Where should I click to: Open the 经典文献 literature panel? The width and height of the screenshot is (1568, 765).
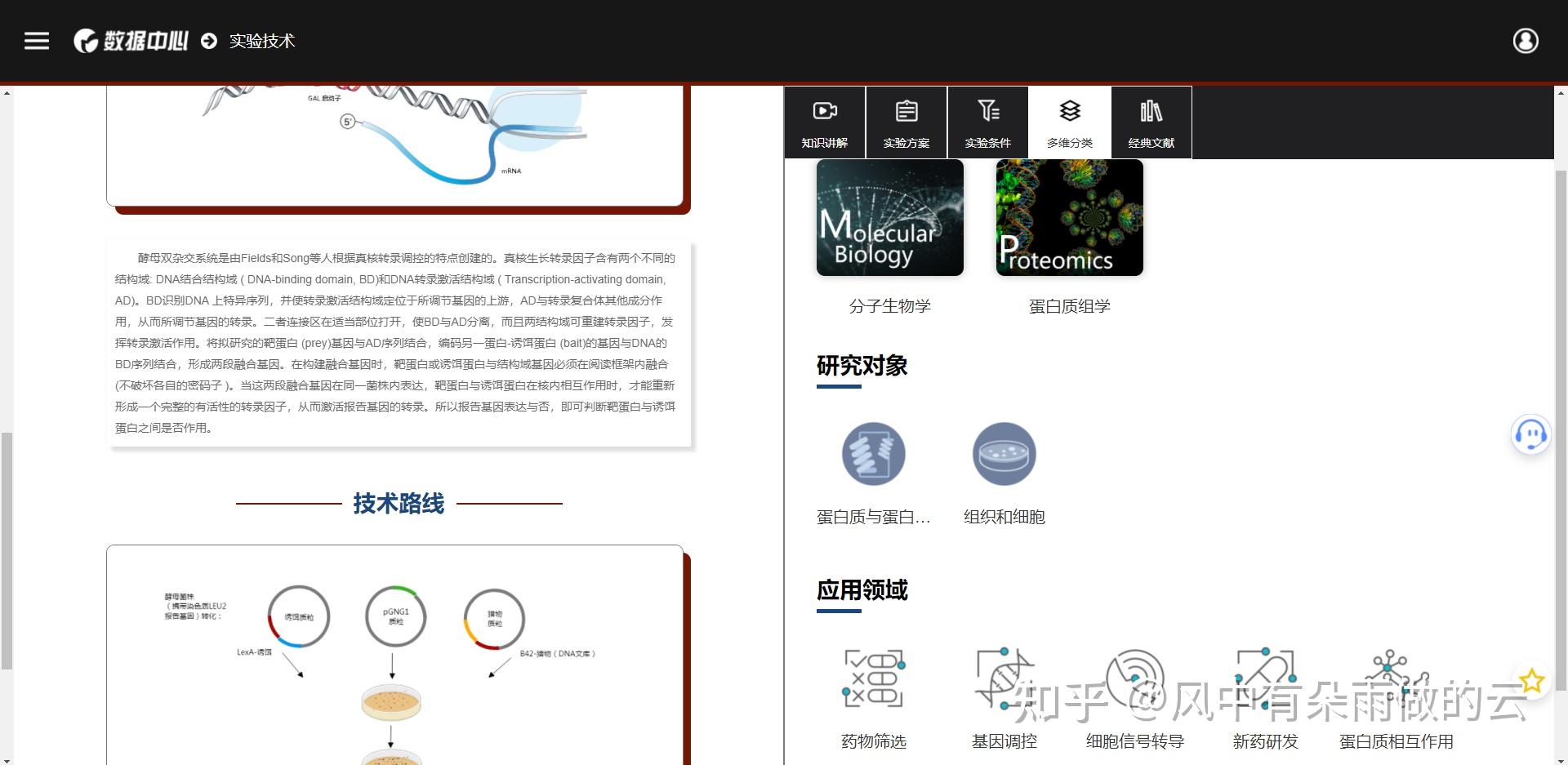click(1151, 122)
